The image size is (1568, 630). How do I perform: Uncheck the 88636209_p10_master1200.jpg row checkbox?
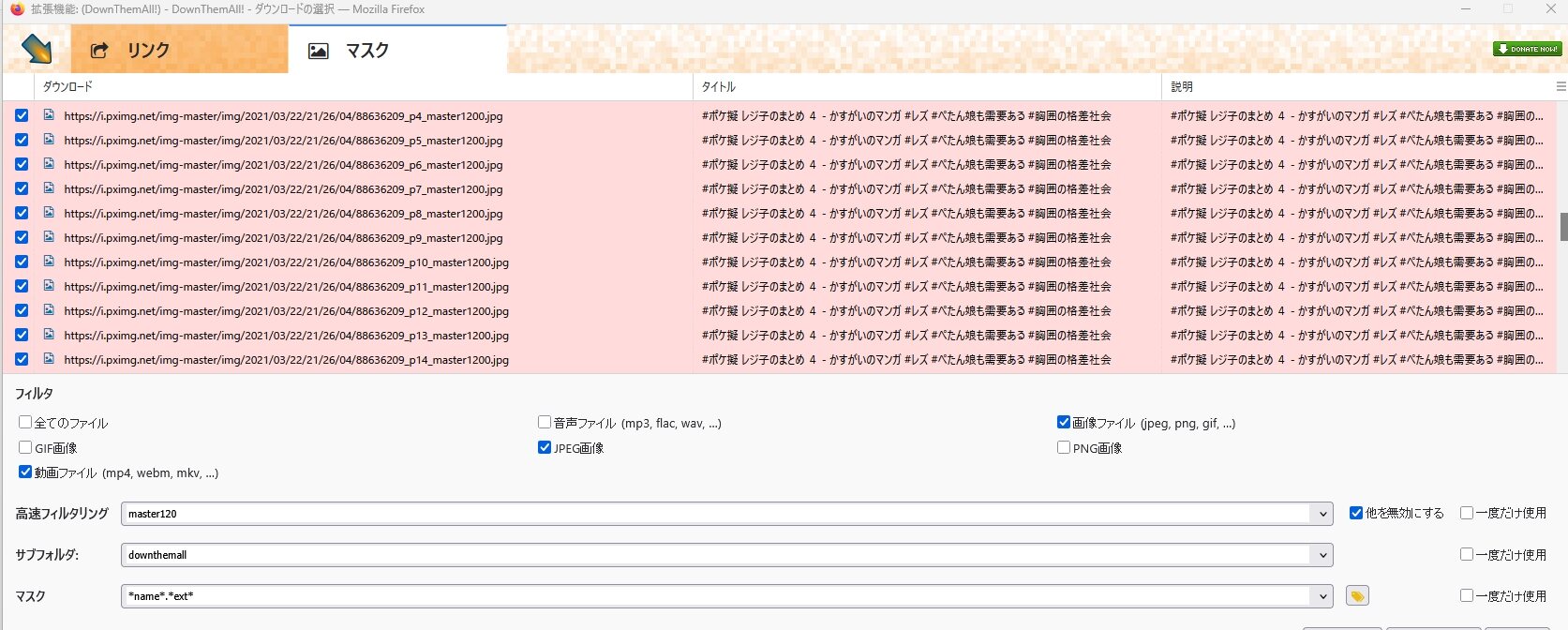(22, 262)
